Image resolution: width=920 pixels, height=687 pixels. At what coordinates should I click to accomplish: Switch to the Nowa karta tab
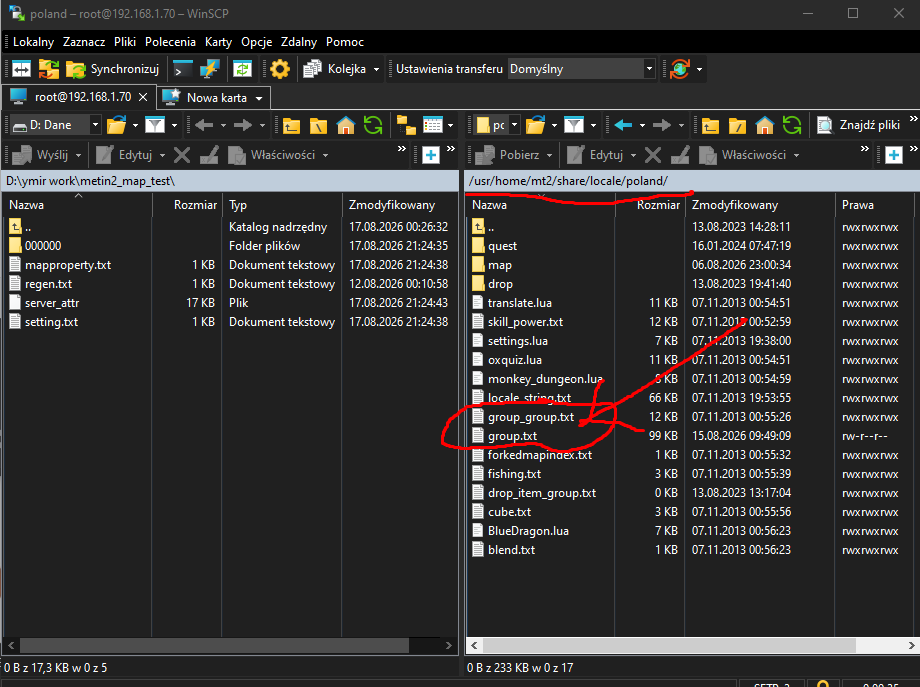[x=214, y=97]
